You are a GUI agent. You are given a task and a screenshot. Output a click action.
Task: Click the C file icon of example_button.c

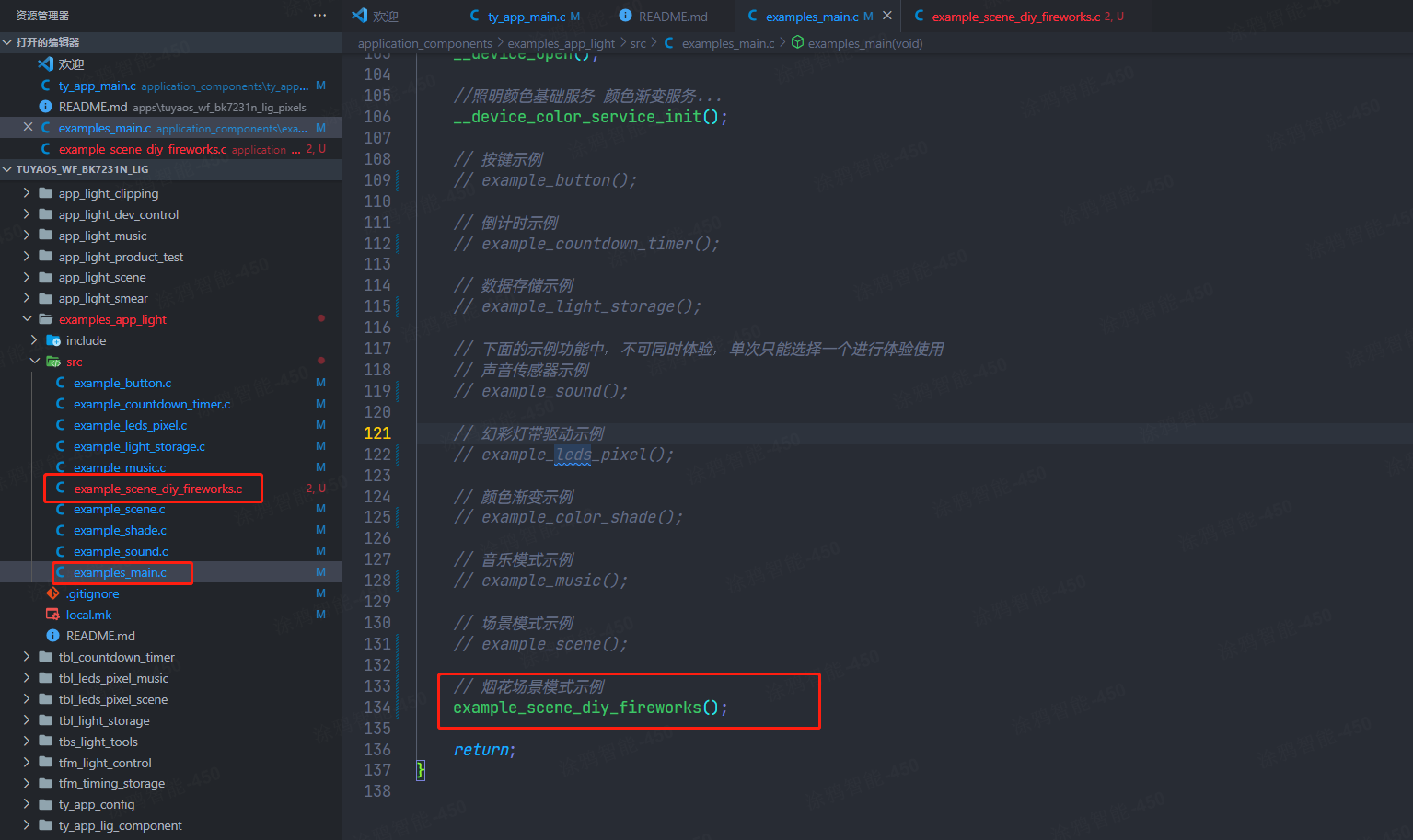point(61,383)
